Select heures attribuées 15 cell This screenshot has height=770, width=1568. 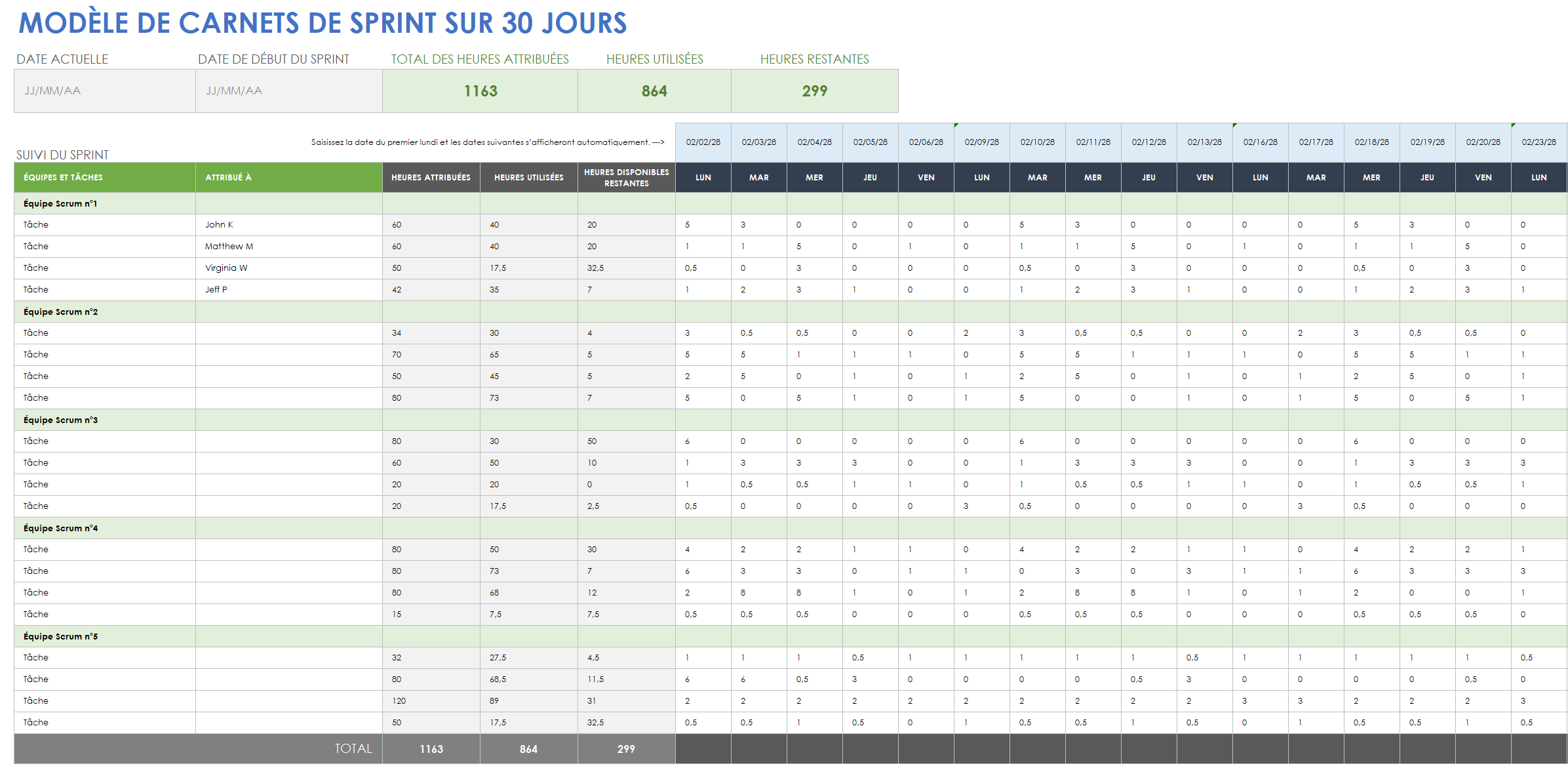click(431, 615)
